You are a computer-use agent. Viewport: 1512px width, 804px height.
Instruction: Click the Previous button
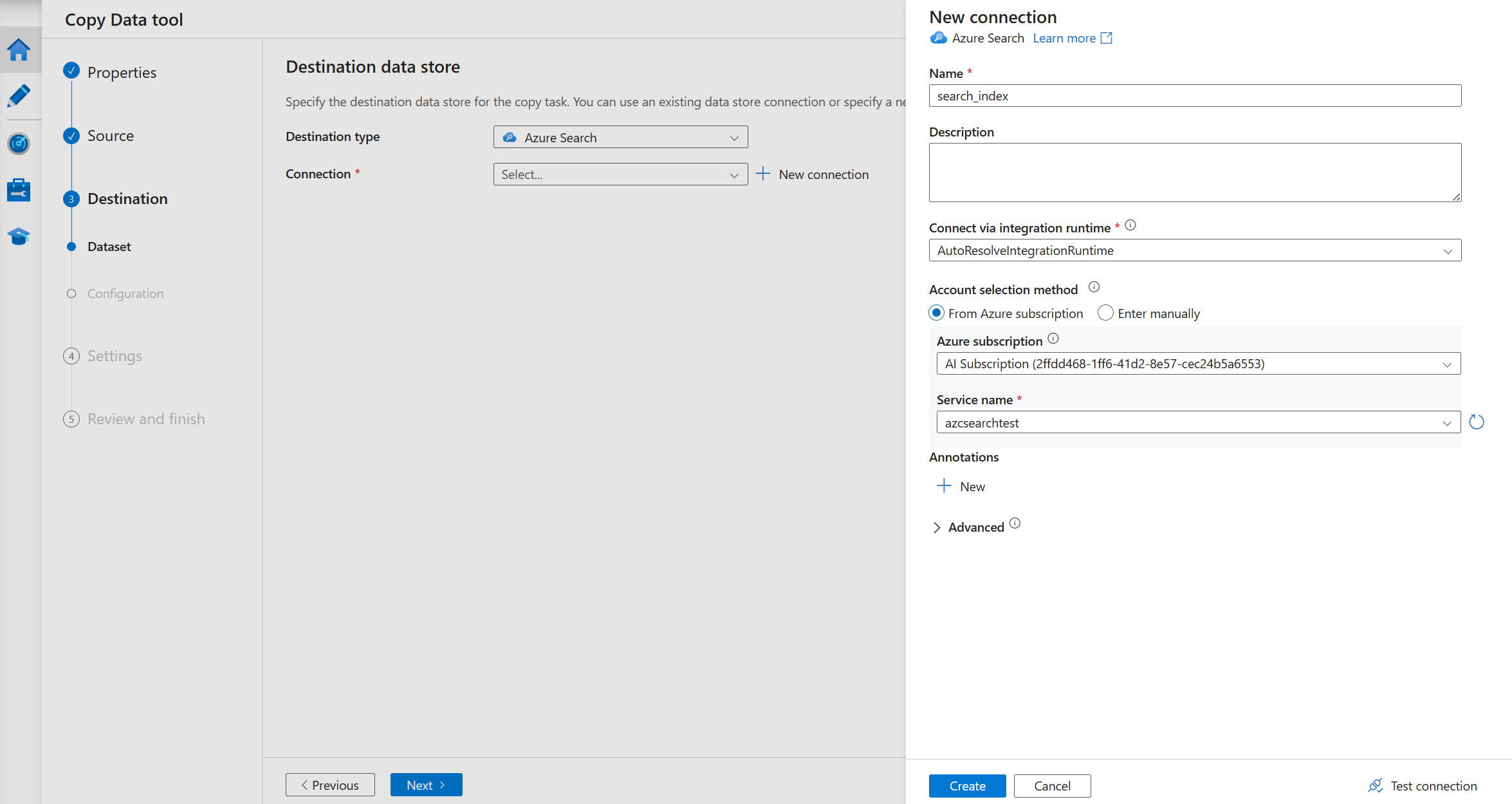[x=330, y=785]
